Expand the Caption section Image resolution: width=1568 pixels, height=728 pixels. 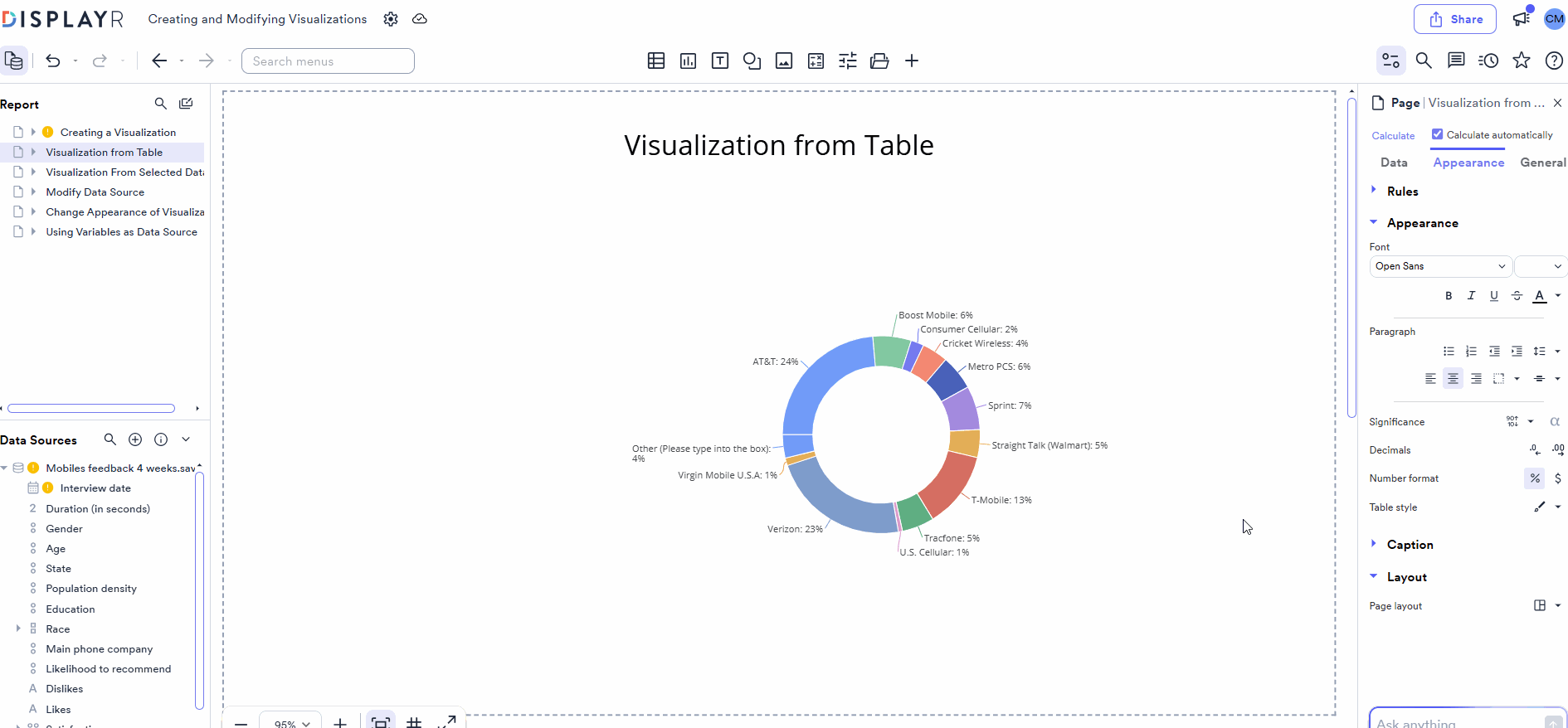(1374, 544)
